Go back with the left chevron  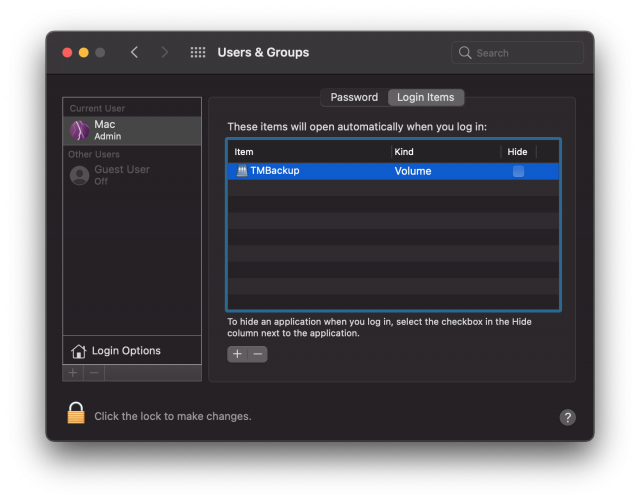[x=135, y=53]
